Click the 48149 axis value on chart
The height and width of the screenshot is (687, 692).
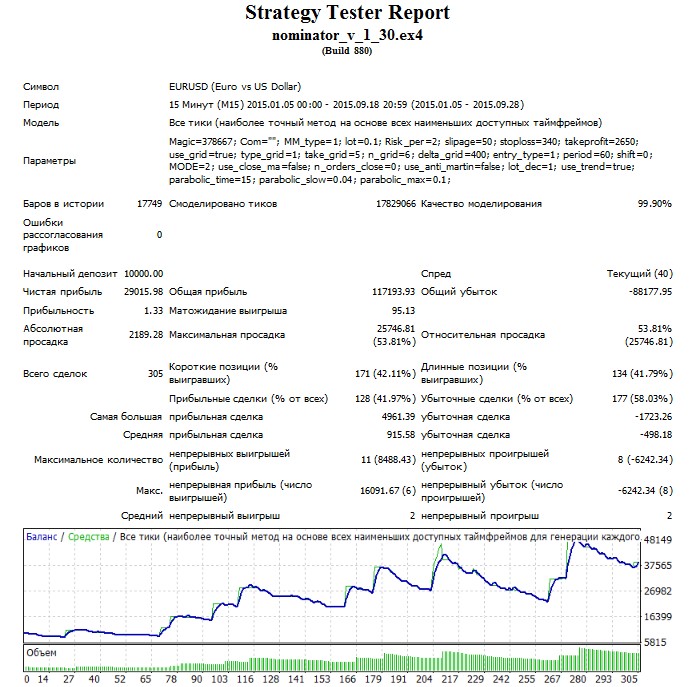click(x=658, y=540)
